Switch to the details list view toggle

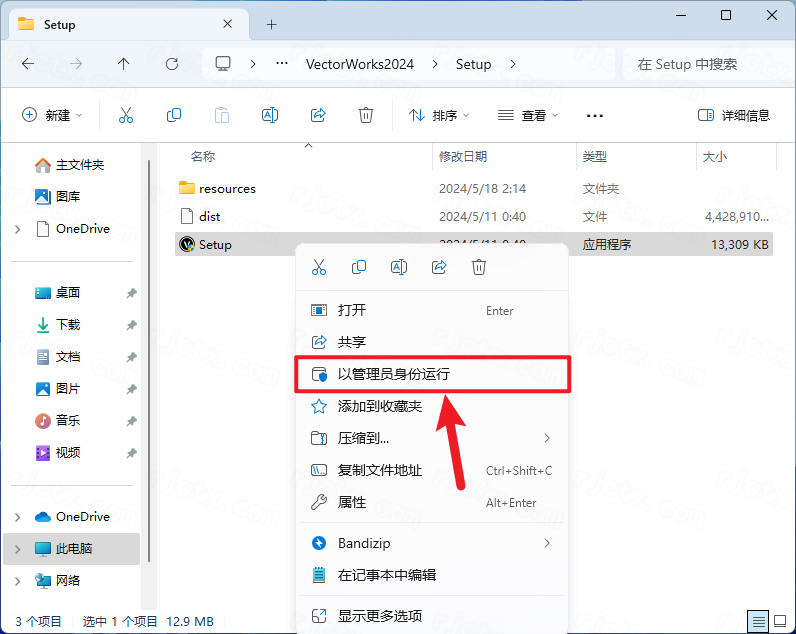pos(759,620)
